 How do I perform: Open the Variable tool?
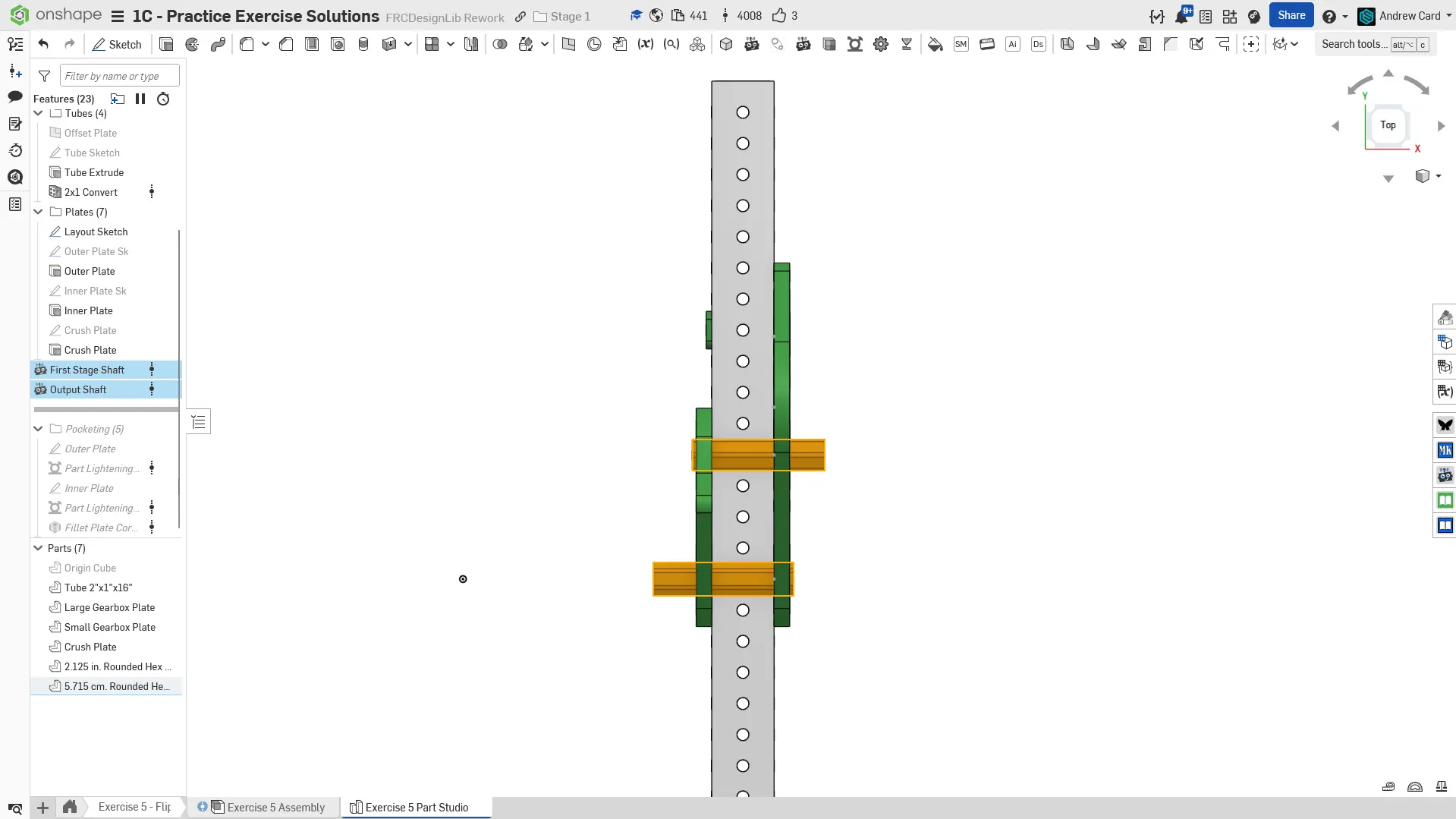645,44
